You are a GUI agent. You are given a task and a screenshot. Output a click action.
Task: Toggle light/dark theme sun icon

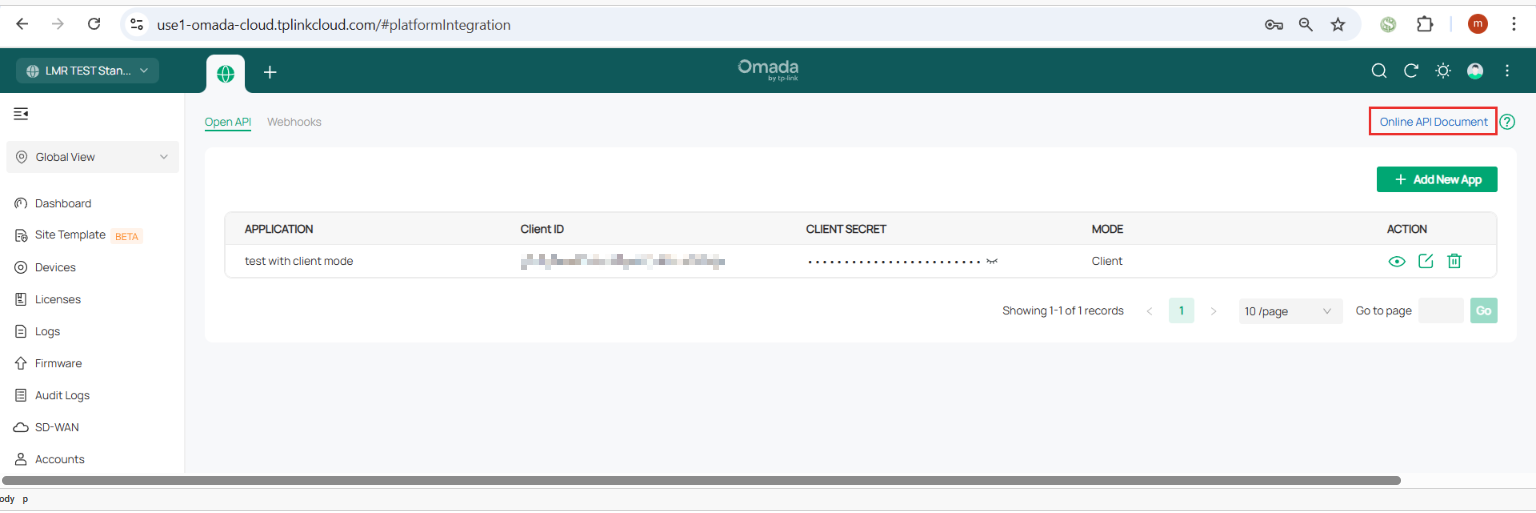click(x=1443, y=71)
